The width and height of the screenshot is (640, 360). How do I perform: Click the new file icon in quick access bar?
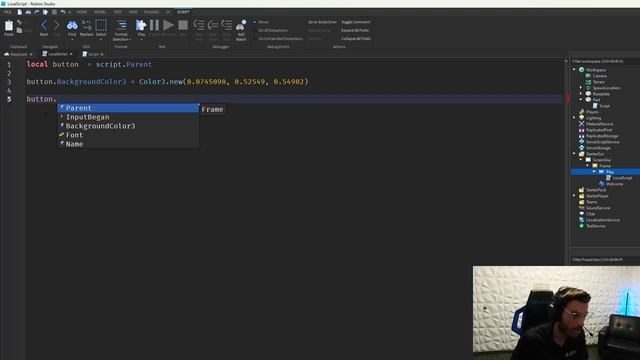point(19,12)
